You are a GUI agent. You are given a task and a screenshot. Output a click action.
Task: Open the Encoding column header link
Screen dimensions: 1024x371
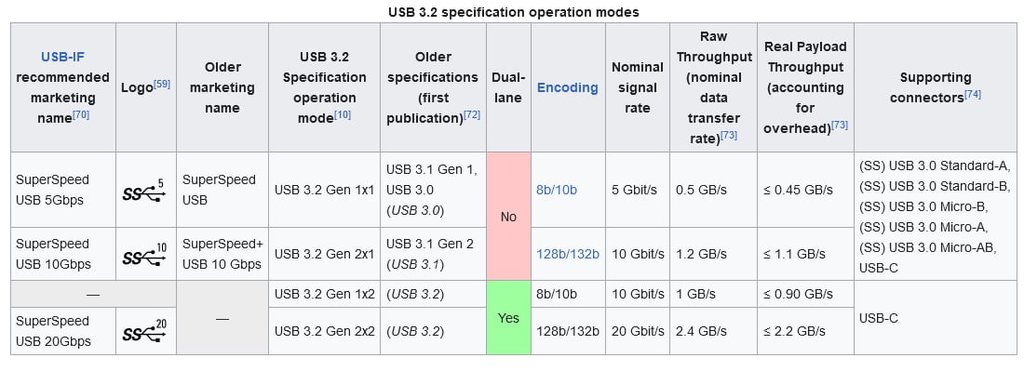coord(568,88)
